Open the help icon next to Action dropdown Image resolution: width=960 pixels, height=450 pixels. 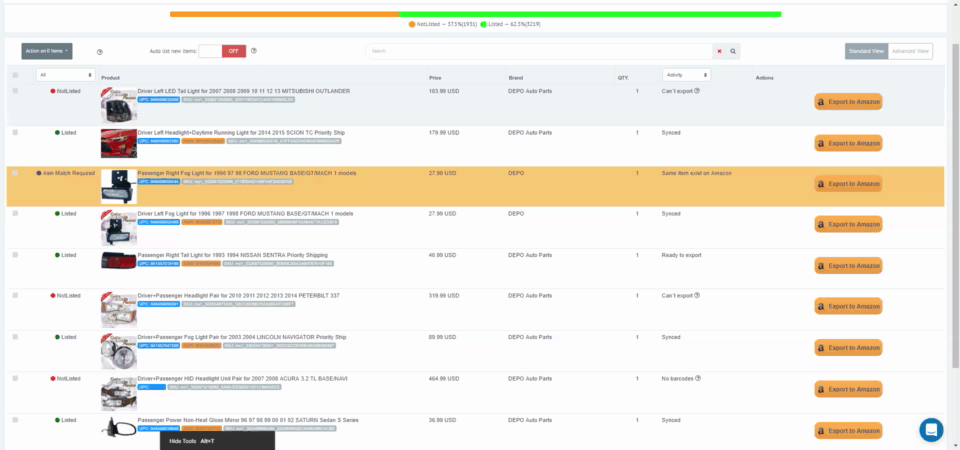[100, 52]
